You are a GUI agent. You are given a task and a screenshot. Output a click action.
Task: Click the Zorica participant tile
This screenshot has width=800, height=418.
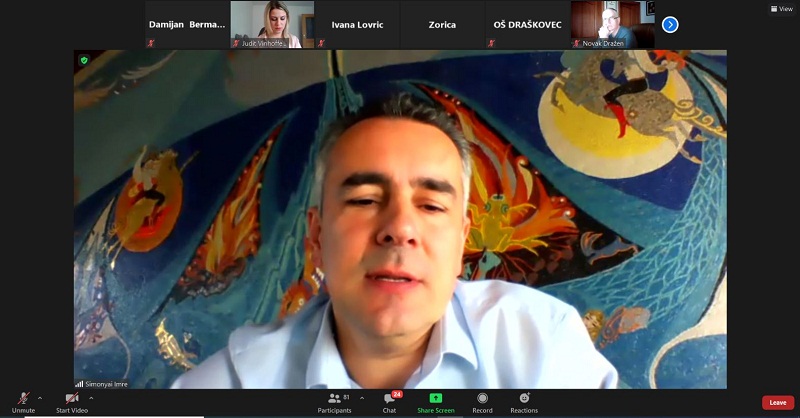pos(442,24)
